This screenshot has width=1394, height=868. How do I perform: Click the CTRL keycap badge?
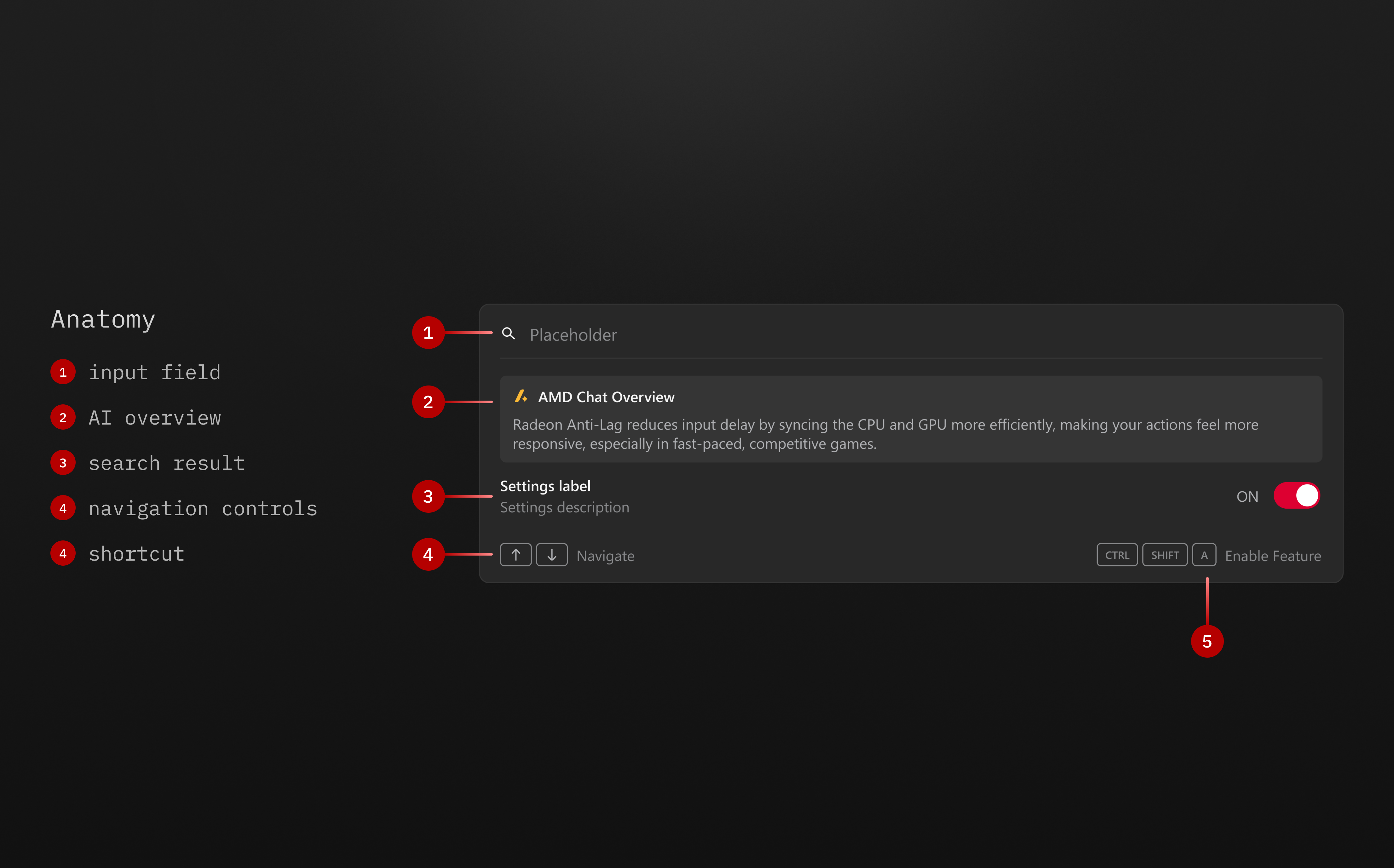pos(1117,555)
